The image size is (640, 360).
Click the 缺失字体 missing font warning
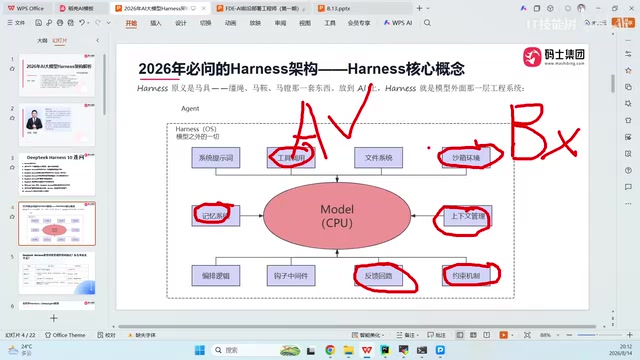click(142, 335)
